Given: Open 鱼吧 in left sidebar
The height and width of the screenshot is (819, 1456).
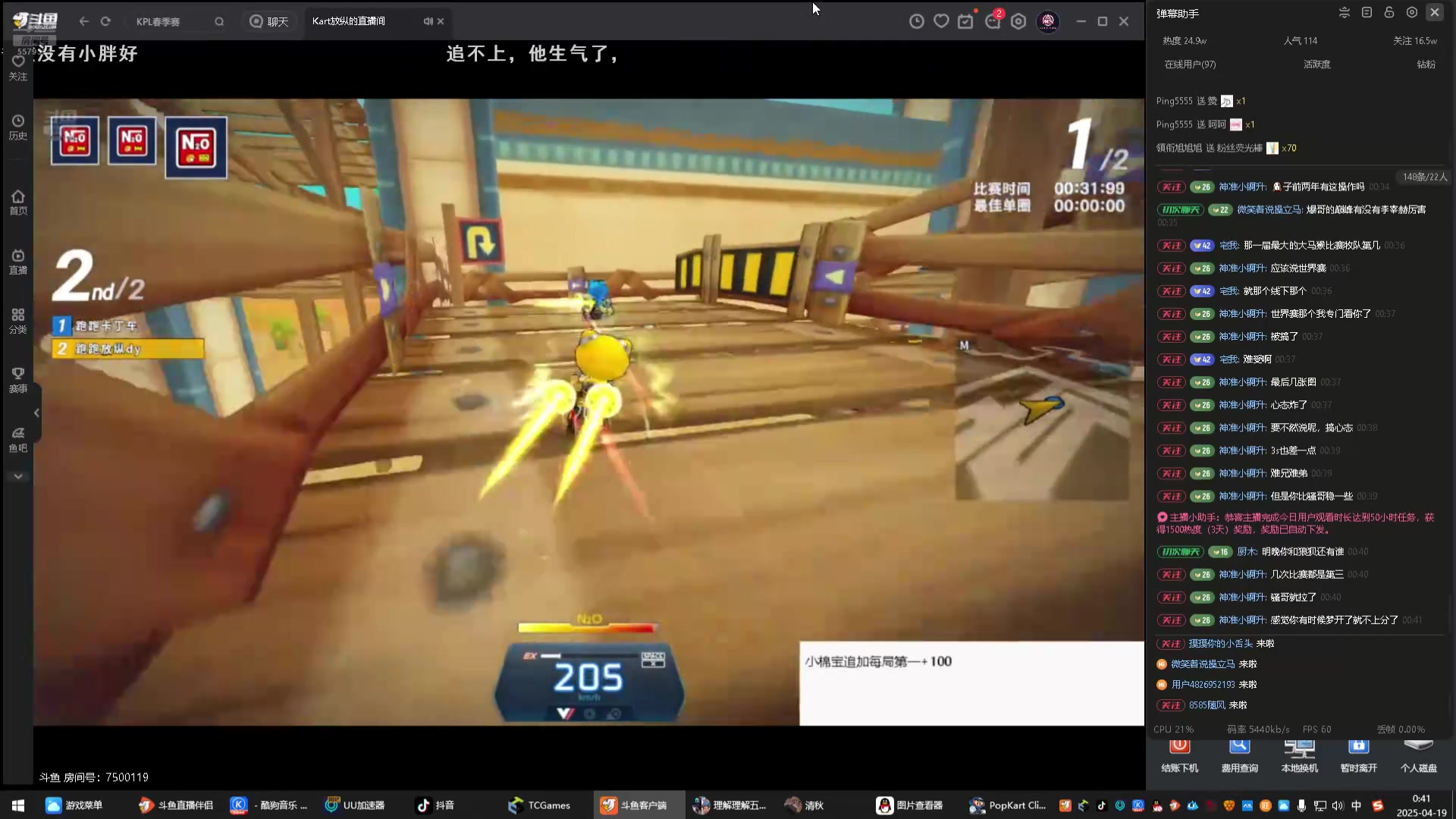Looking at the screenshot, I should [18, 439].
